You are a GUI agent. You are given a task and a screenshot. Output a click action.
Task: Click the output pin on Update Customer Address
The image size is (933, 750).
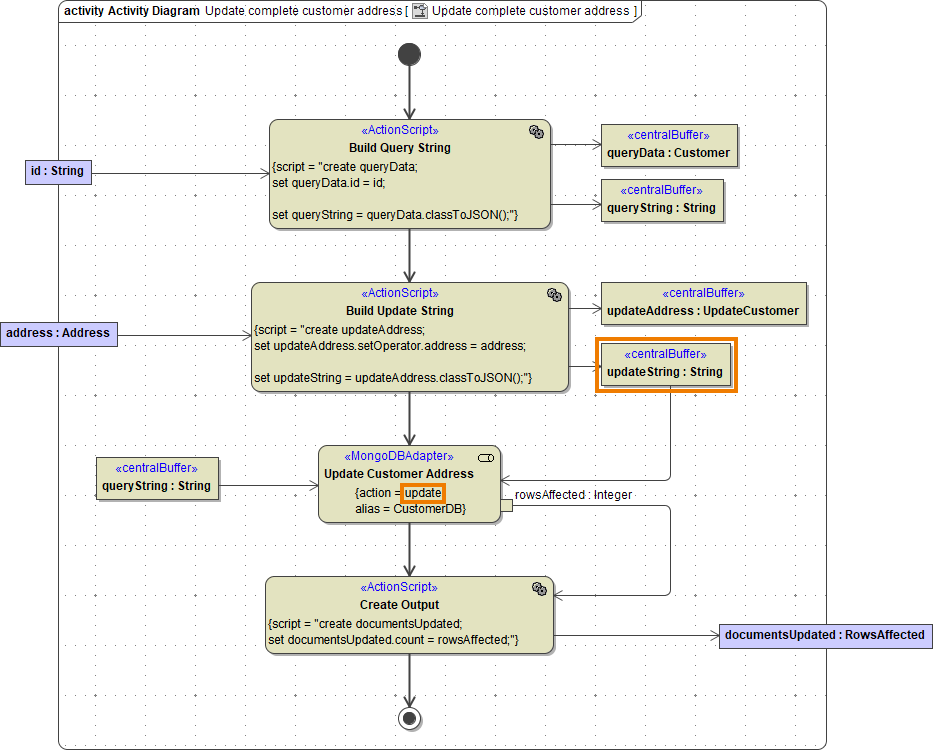point(508,505)
